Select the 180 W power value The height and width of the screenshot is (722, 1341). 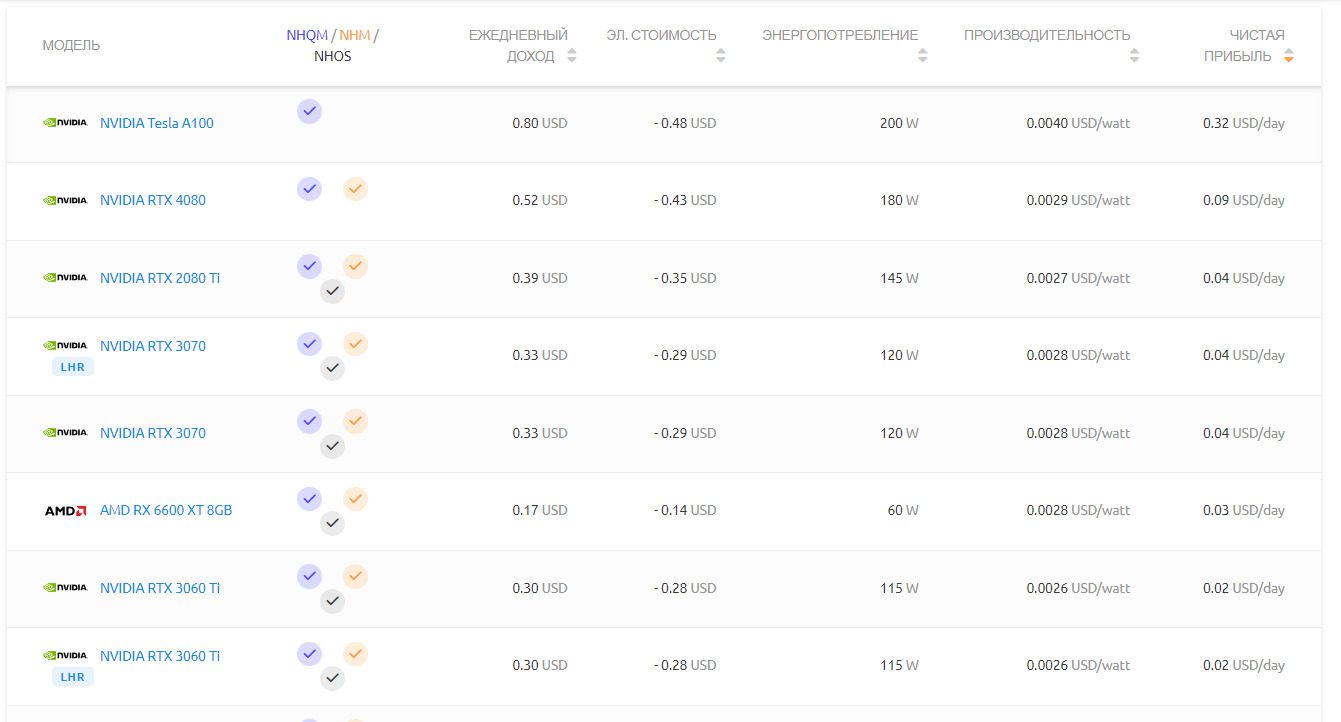coord(899,200)
